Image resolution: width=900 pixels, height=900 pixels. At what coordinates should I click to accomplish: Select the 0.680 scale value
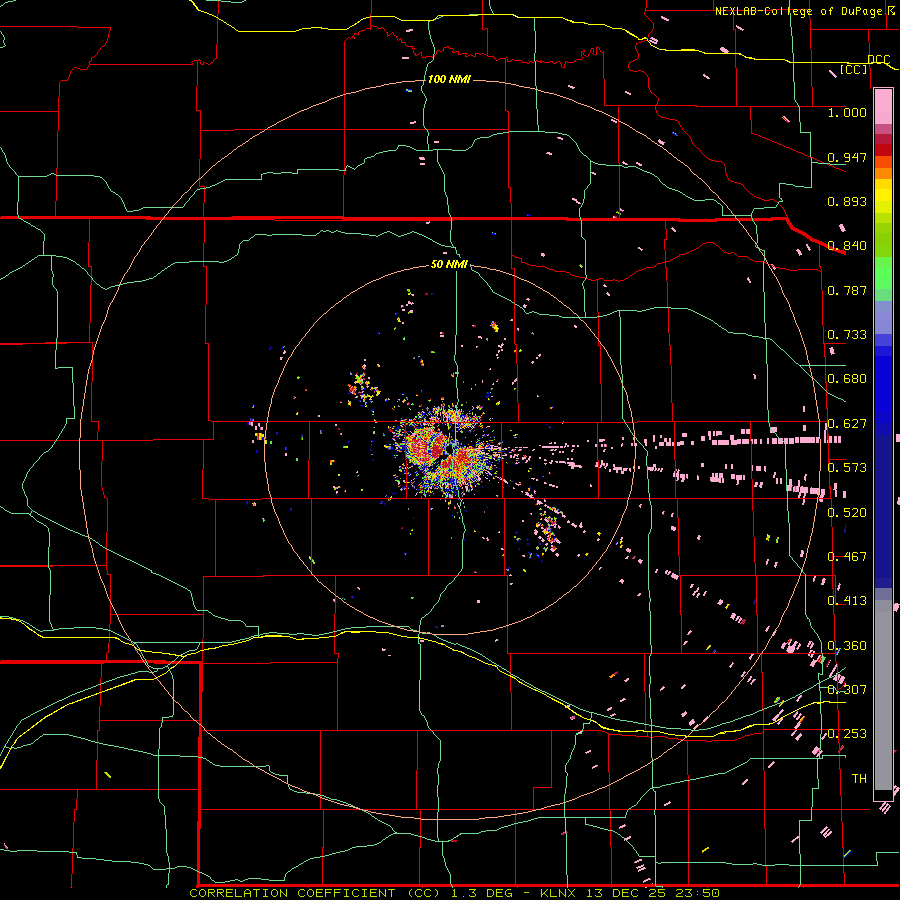(x=847, y=379)
